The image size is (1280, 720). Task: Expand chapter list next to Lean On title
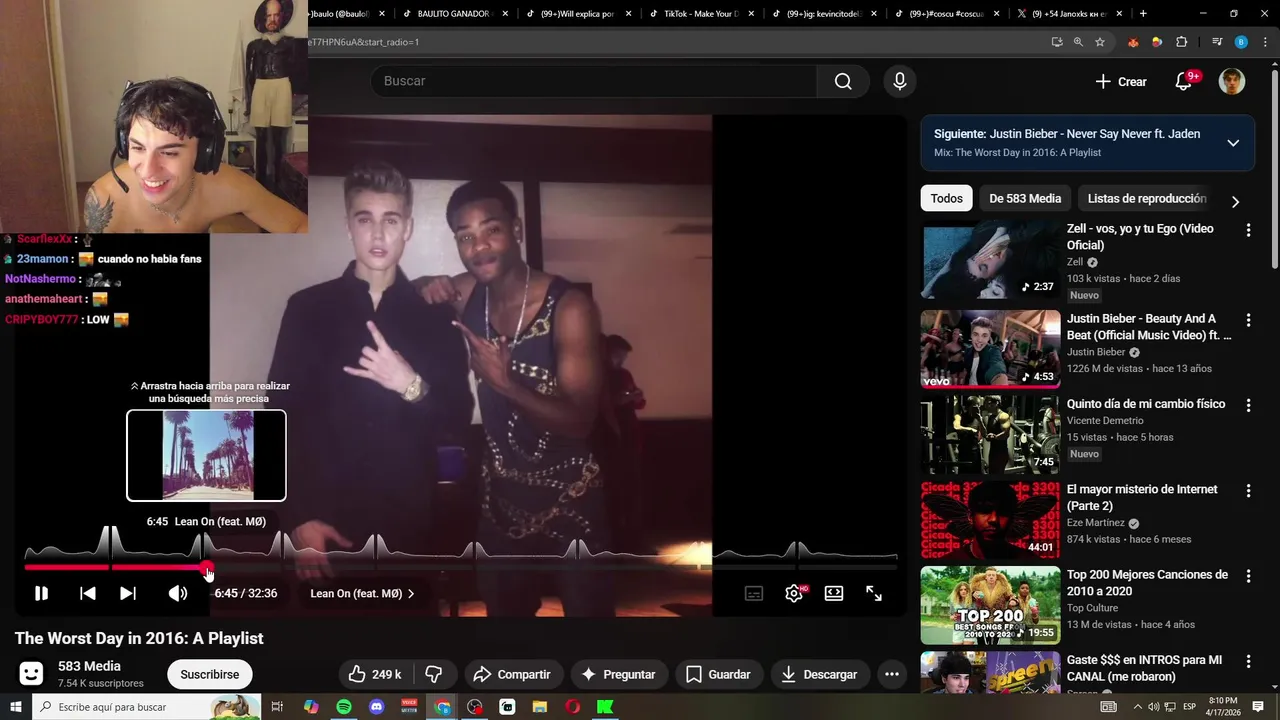pyautogui.click(x=411, y=594)
